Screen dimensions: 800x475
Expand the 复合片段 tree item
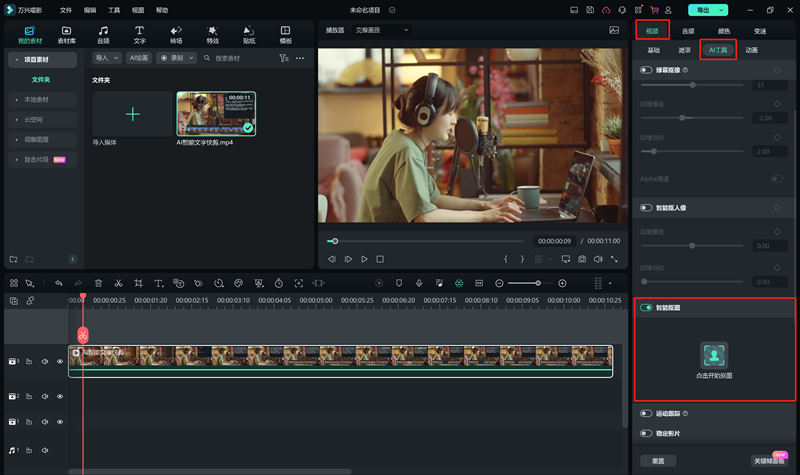click(x=17, y=159)
